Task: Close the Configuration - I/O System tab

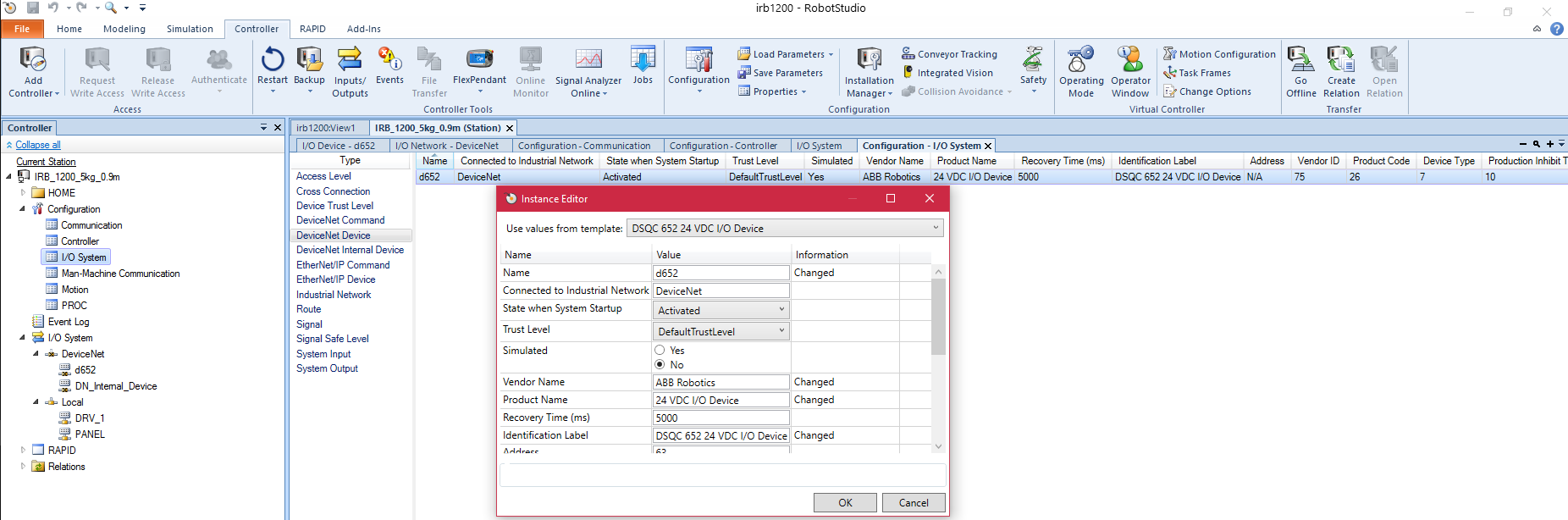Action: [x=987, y=146]
